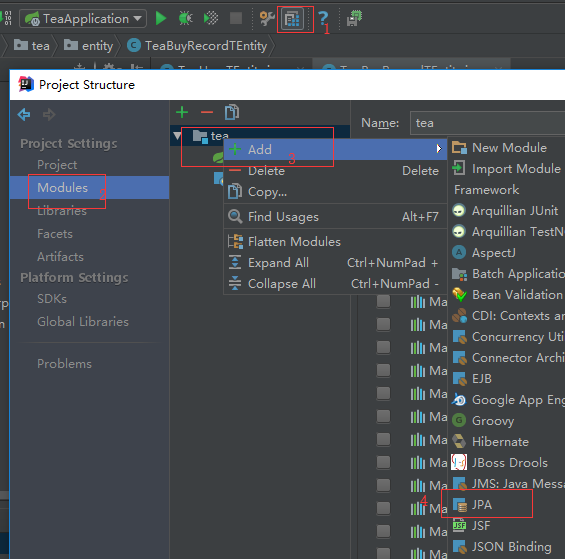Viewport: 565px width, 559px height.
Task: Remove module with red minus icon
Action: pos(207,112)
